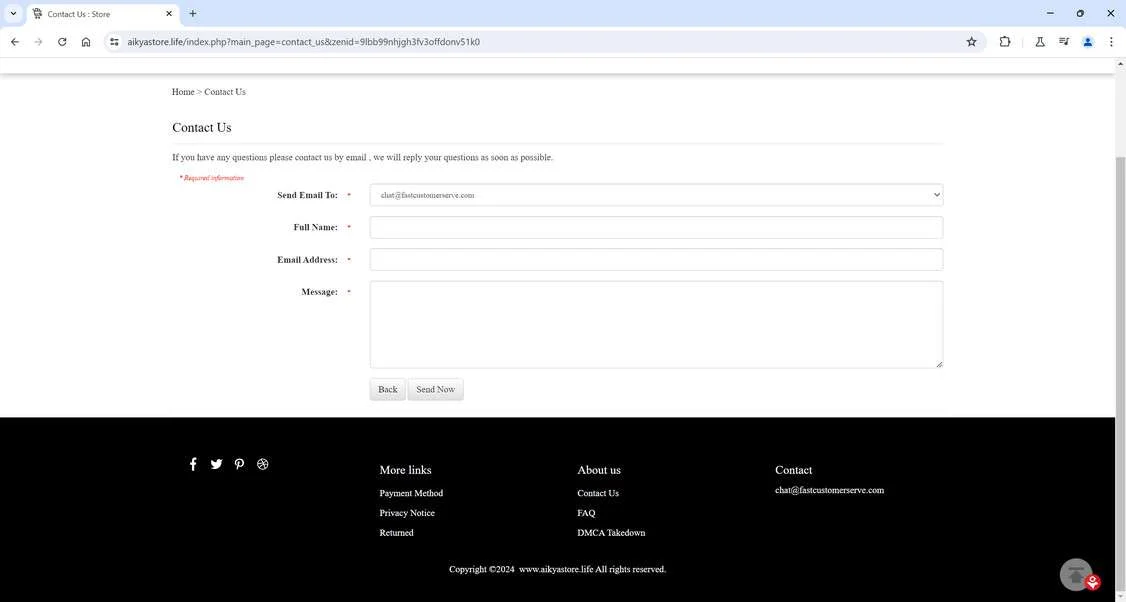Image resolution: width=1126 pixels, height=602 pixels.
Task: Click the chat@fastcustomerserve.com footer email
Action: [829, 490]
